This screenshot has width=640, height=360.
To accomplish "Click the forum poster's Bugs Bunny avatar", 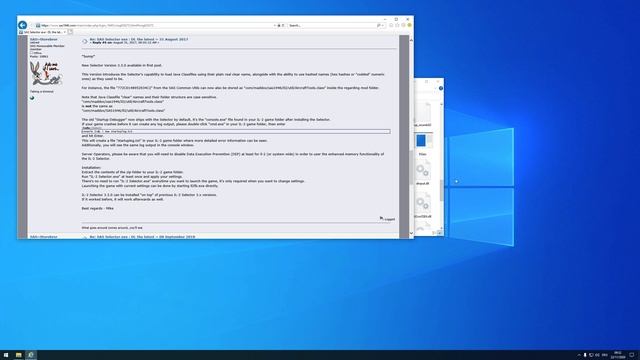I will tap(46, 73).
